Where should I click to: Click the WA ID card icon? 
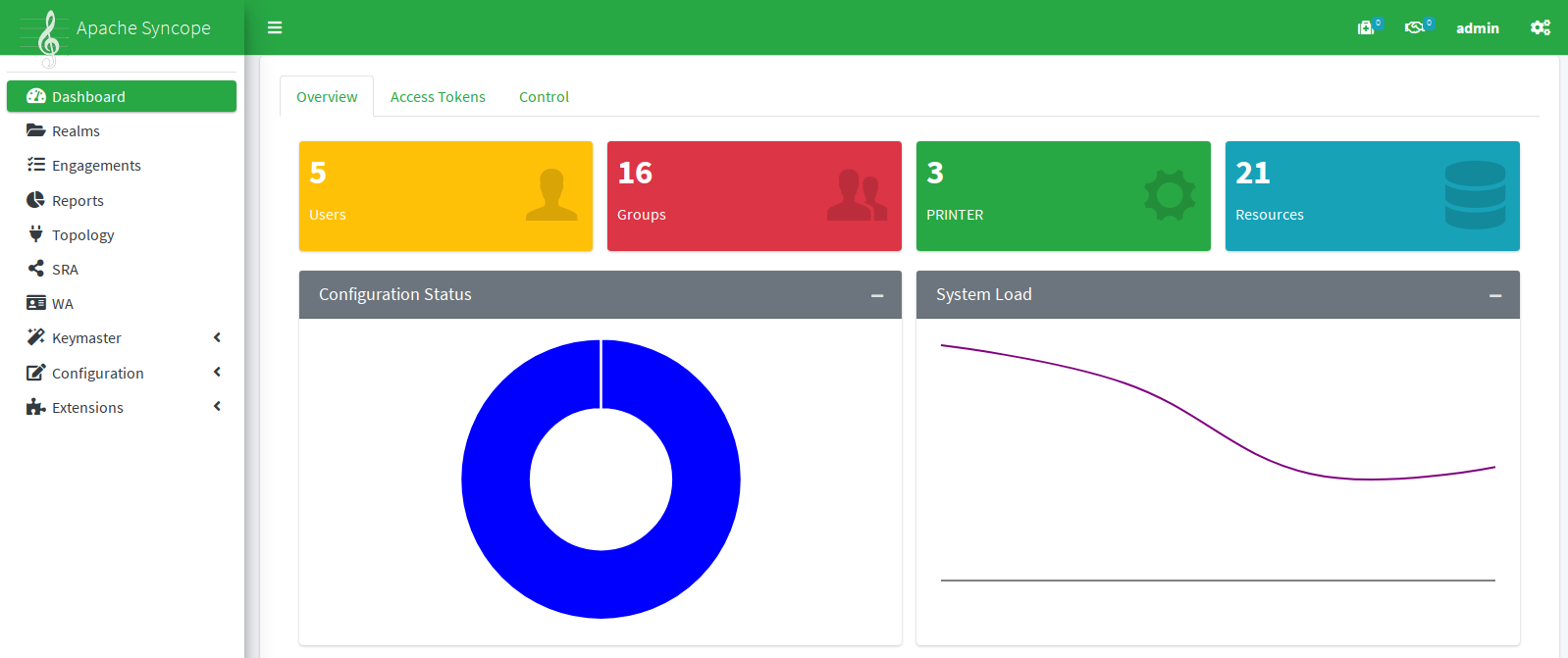[x=36, y=303]
